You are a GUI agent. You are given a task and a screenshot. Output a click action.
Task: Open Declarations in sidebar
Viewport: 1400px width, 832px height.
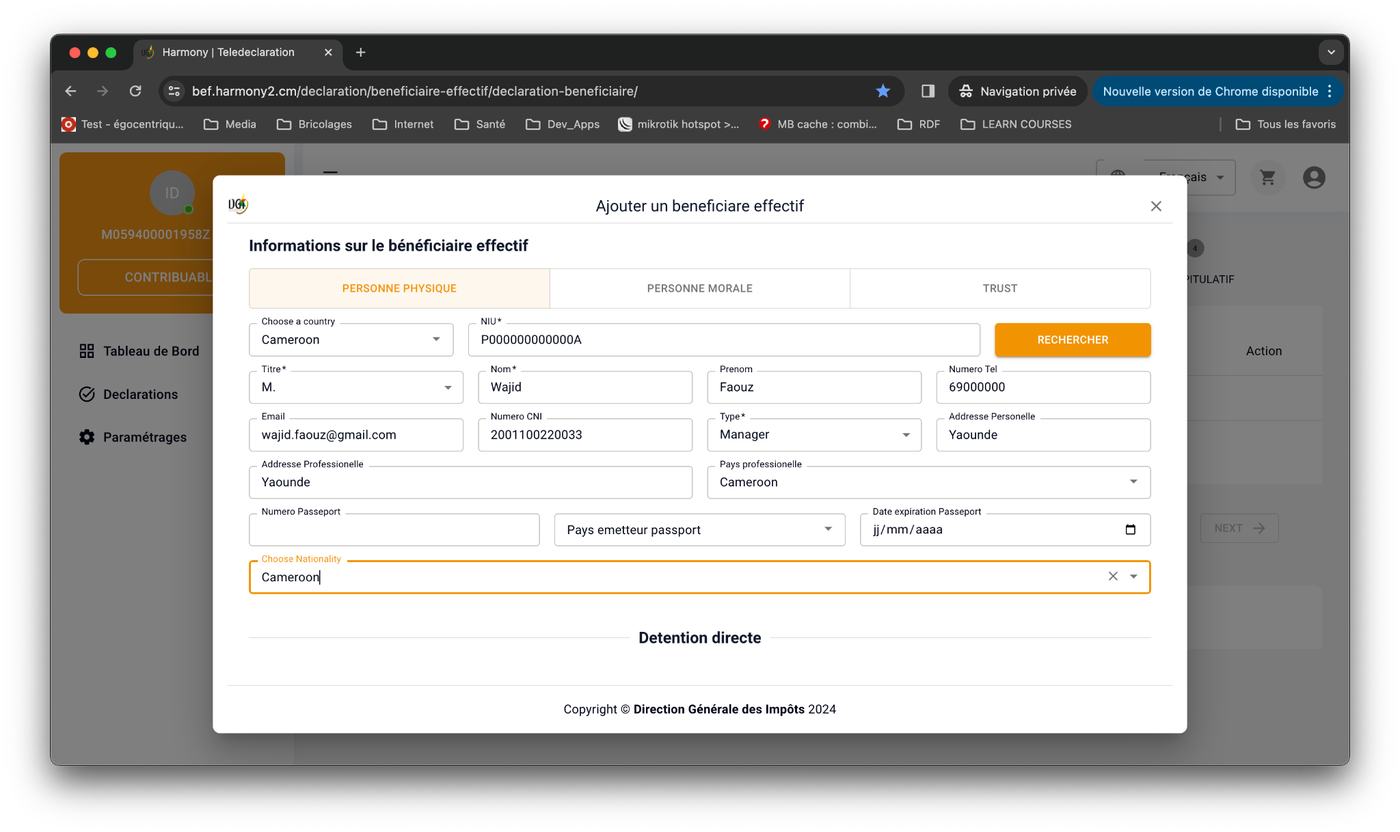[x=128, y=394]
